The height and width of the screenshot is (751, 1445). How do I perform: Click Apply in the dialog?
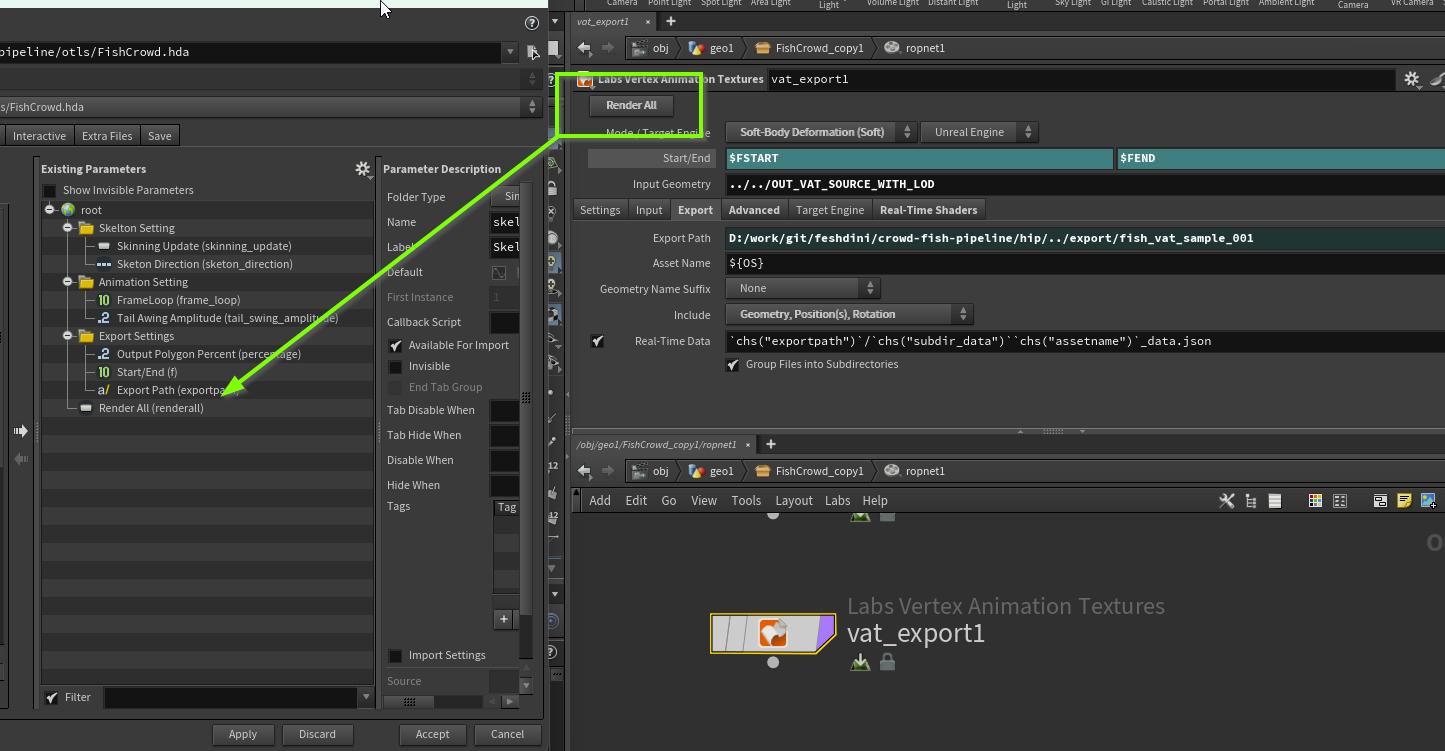(243, 734)
